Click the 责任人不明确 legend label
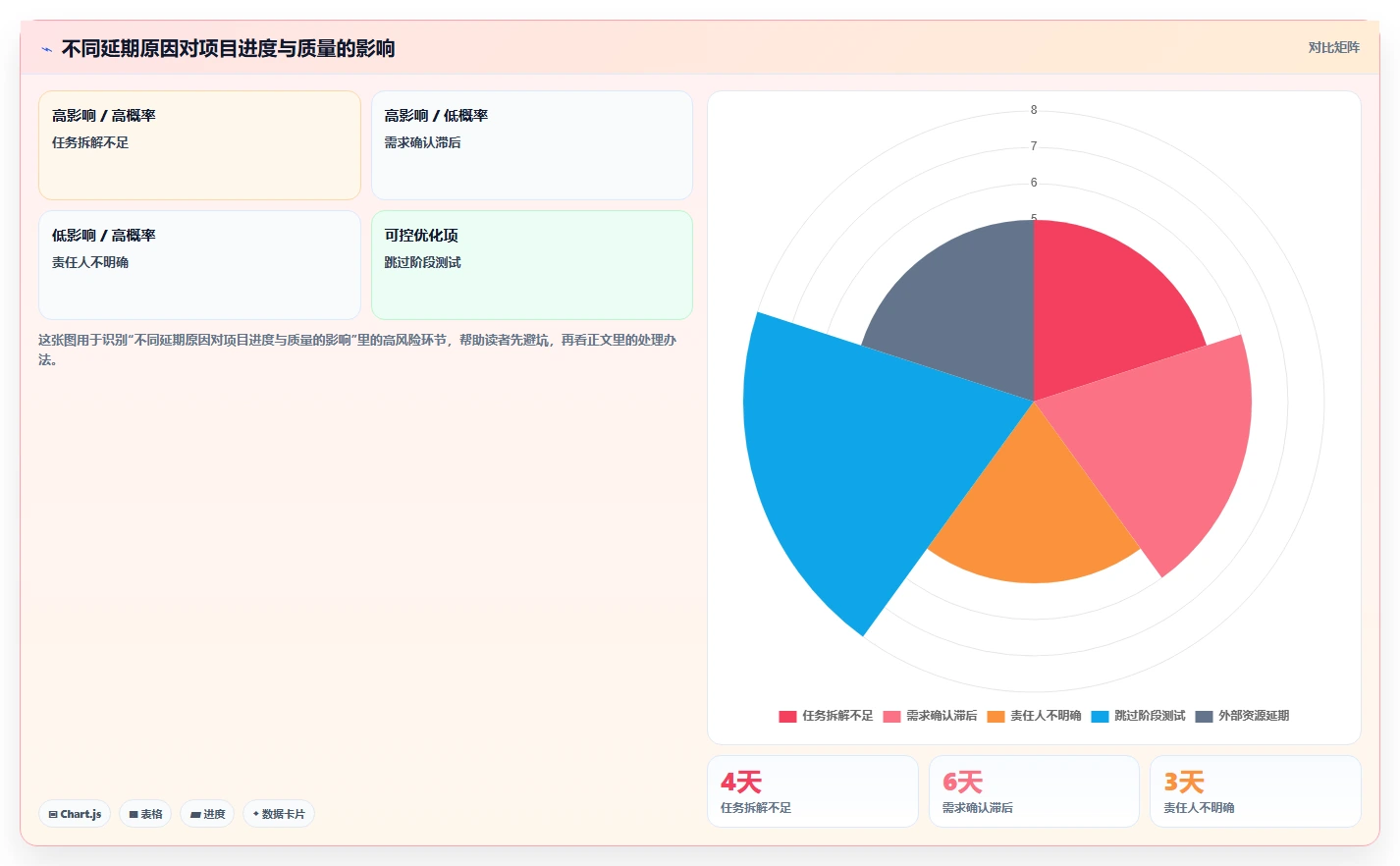Image resolution: width=1400 pixels, height=866 pixels. coord(1046,716)
